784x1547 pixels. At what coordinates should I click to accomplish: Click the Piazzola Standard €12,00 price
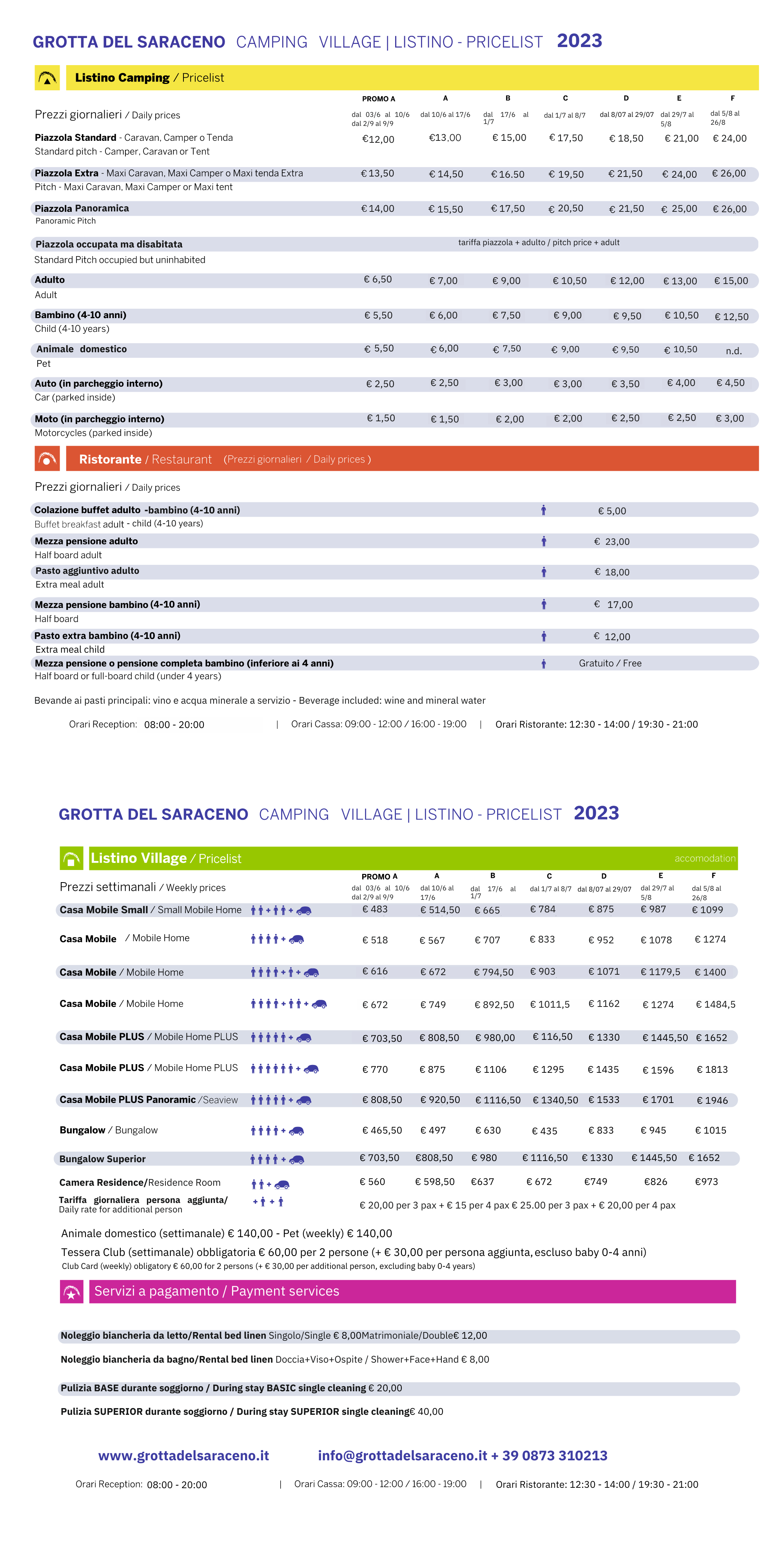pos(377,139)
